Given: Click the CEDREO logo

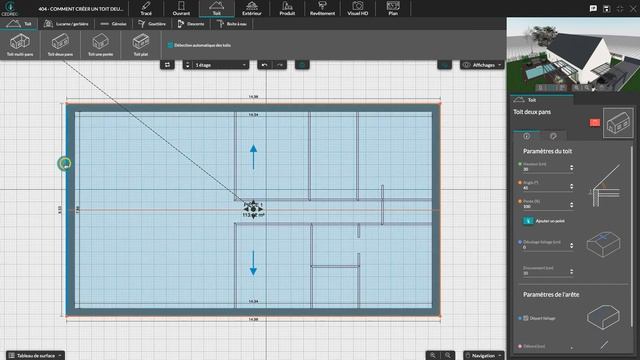Looking at the screenshot, I should (x=9, y=8).
